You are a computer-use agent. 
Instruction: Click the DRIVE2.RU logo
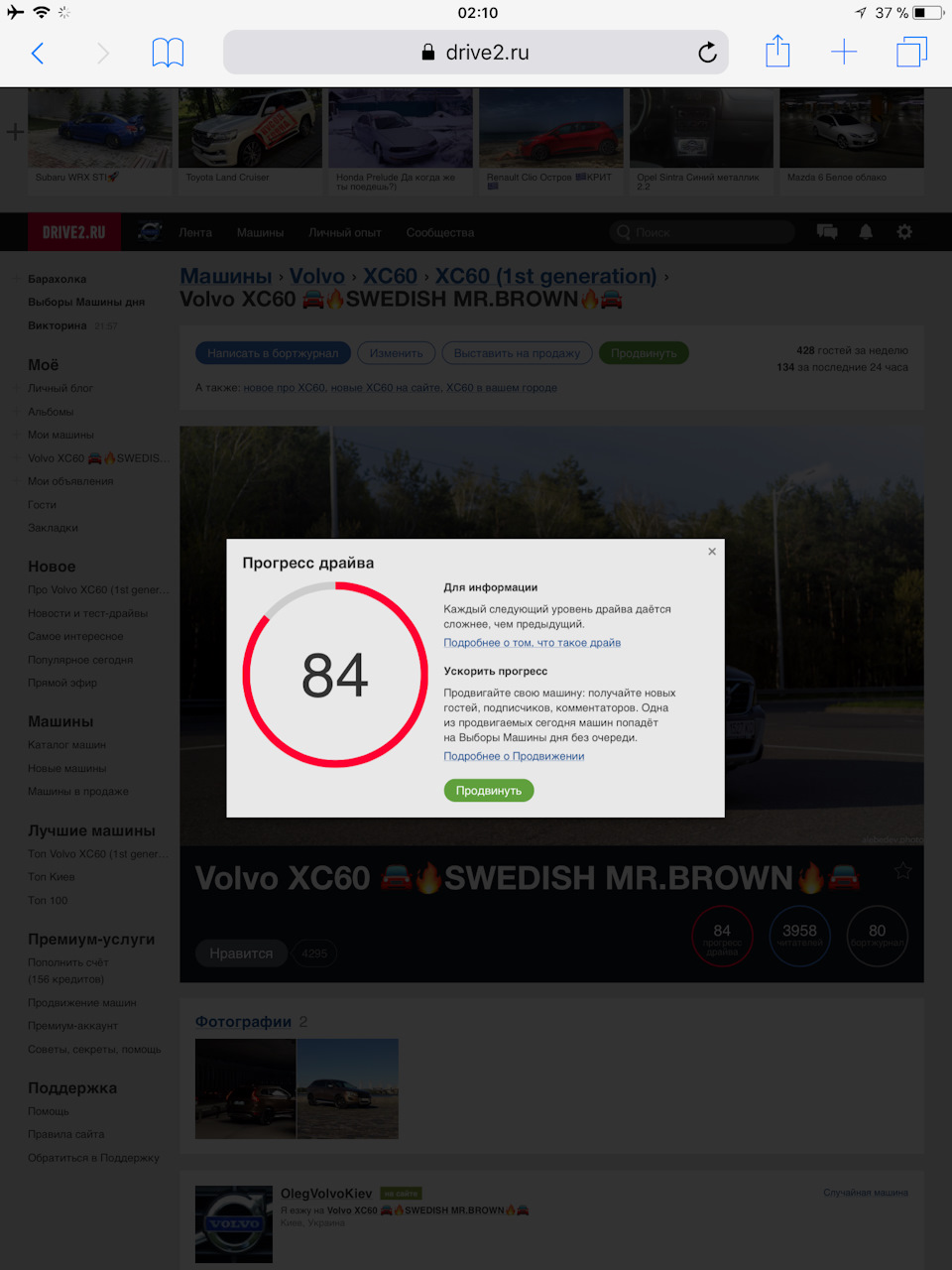73,232
